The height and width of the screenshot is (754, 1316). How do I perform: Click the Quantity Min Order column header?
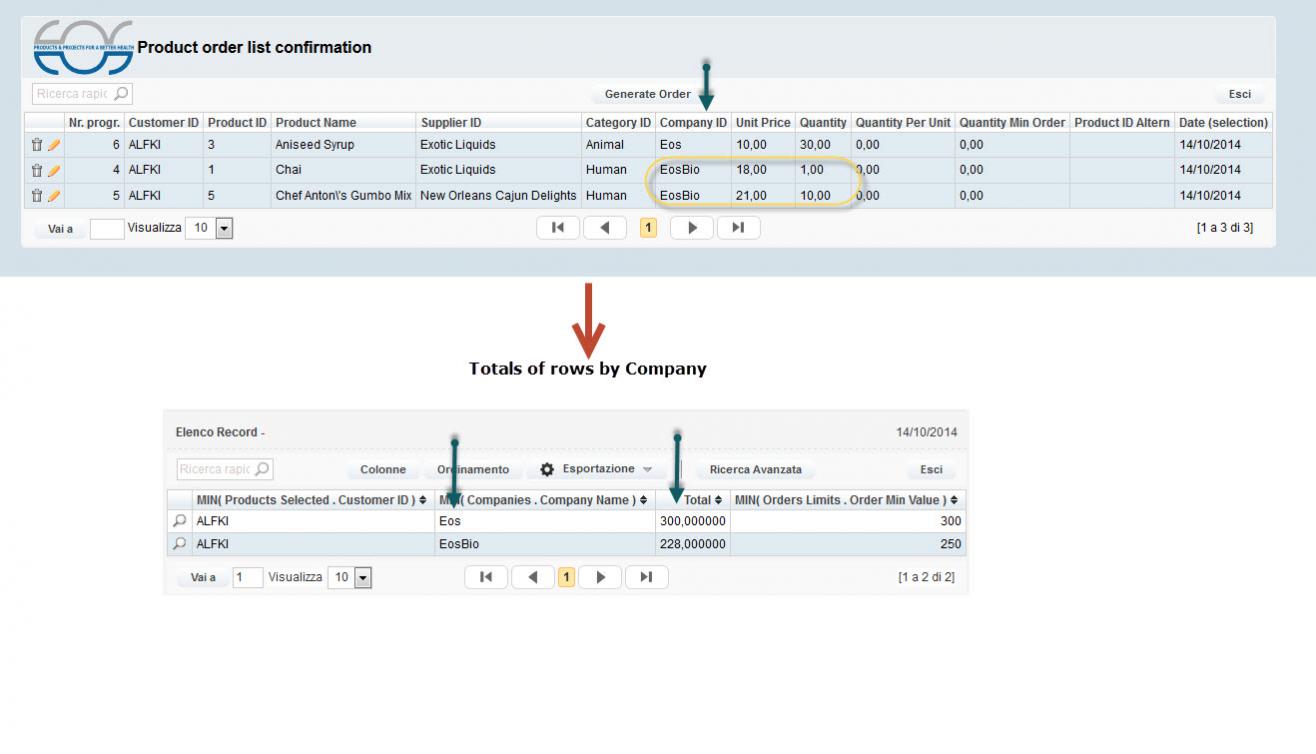[x=1012, y=123]
